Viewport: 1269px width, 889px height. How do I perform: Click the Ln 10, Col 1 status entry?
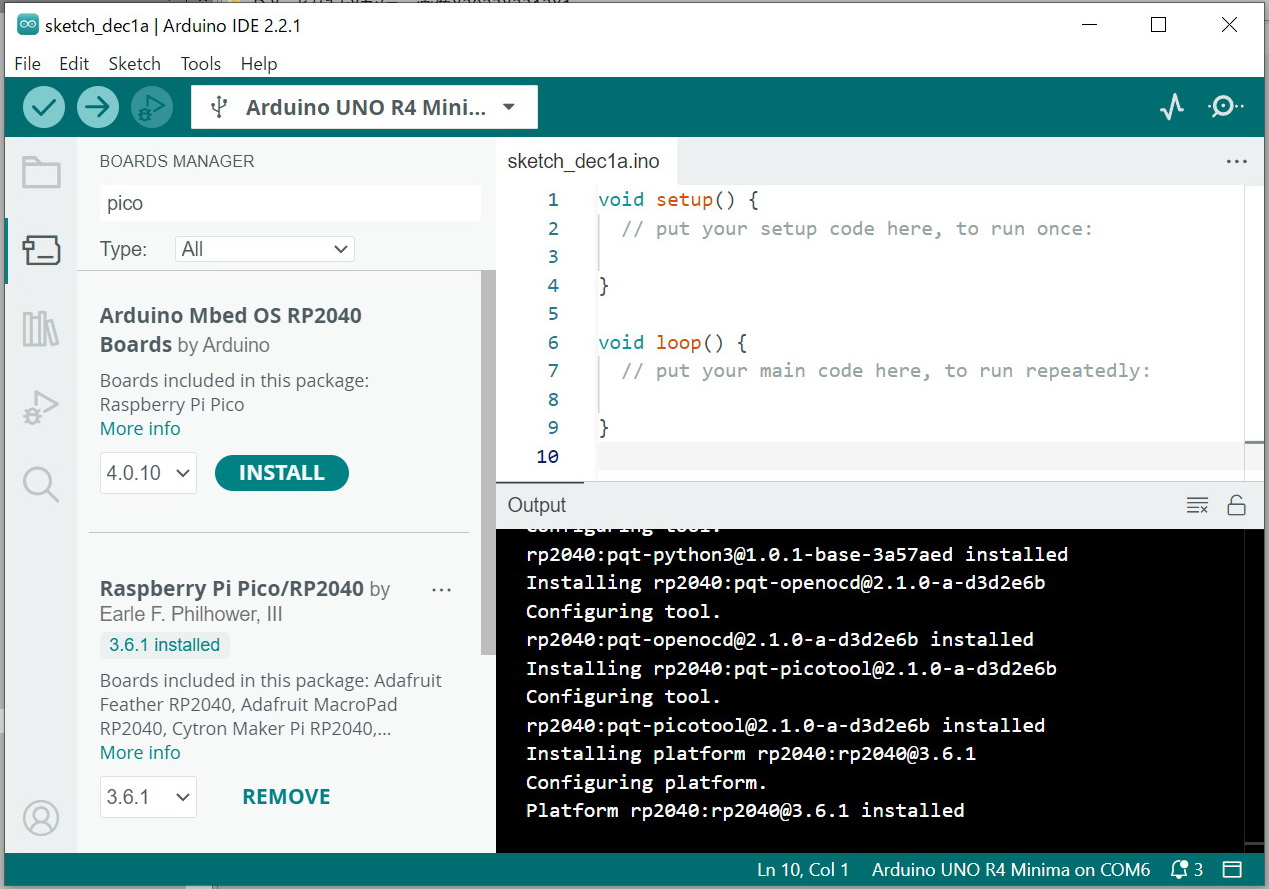(x=803, y=870)
